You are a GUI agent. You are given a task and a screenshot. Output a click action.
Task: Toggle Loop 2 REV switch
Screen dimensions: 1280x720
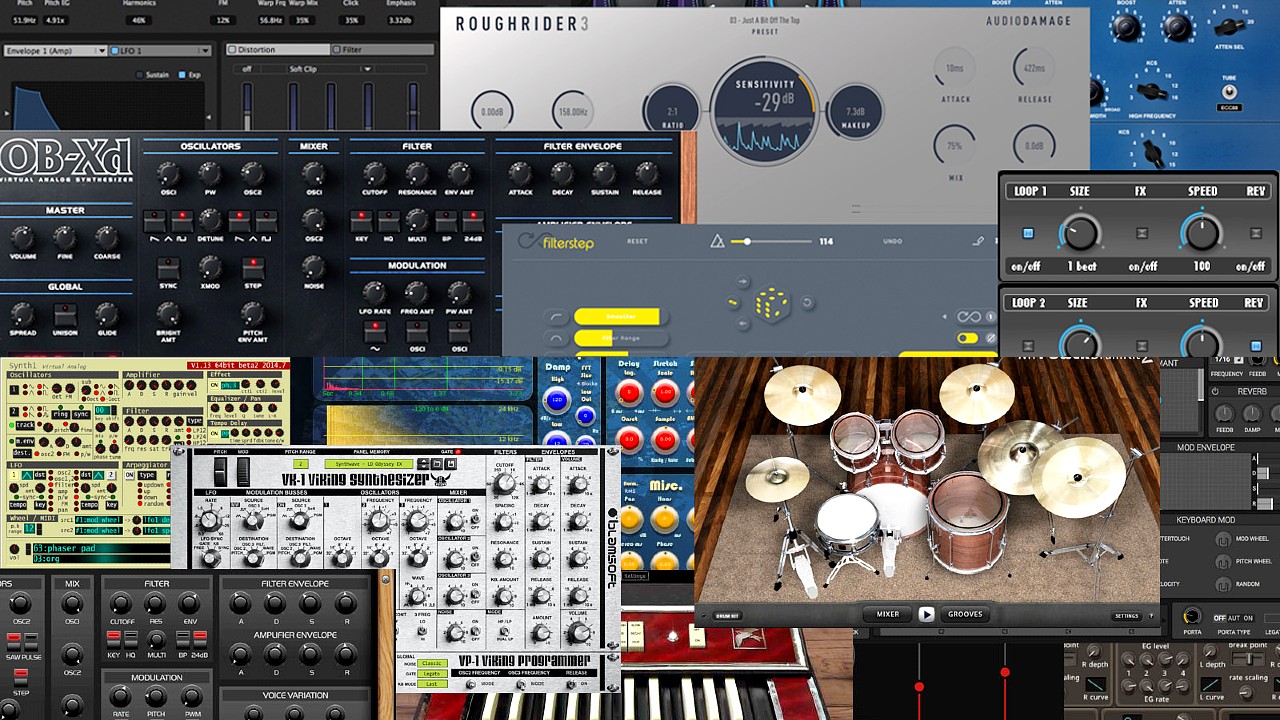(1256, 346)
